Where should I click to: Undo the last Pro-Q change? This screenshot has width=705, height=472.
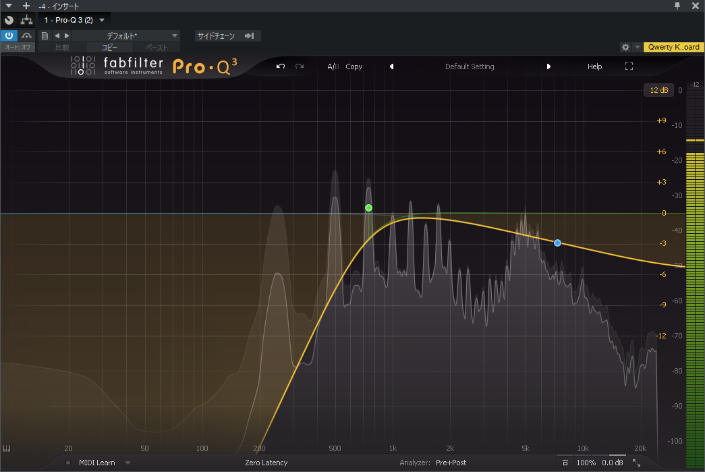pyautogui.click(x=281, y=67)
